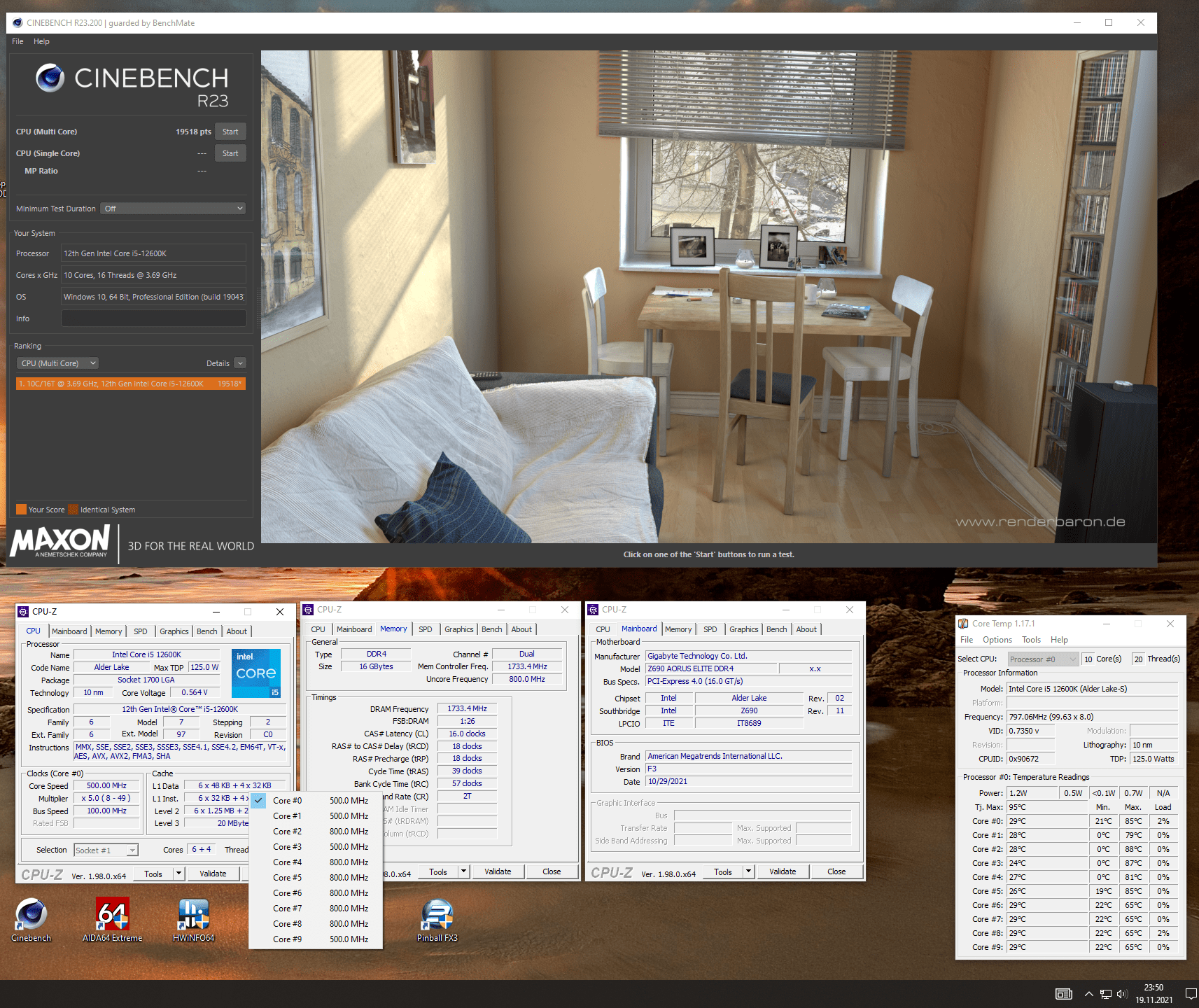Viewport: 1199px width, 1008px height.
Task: Click the 95°C Tj. Max value in Core Temp
Action: [x=1046, y=807]
